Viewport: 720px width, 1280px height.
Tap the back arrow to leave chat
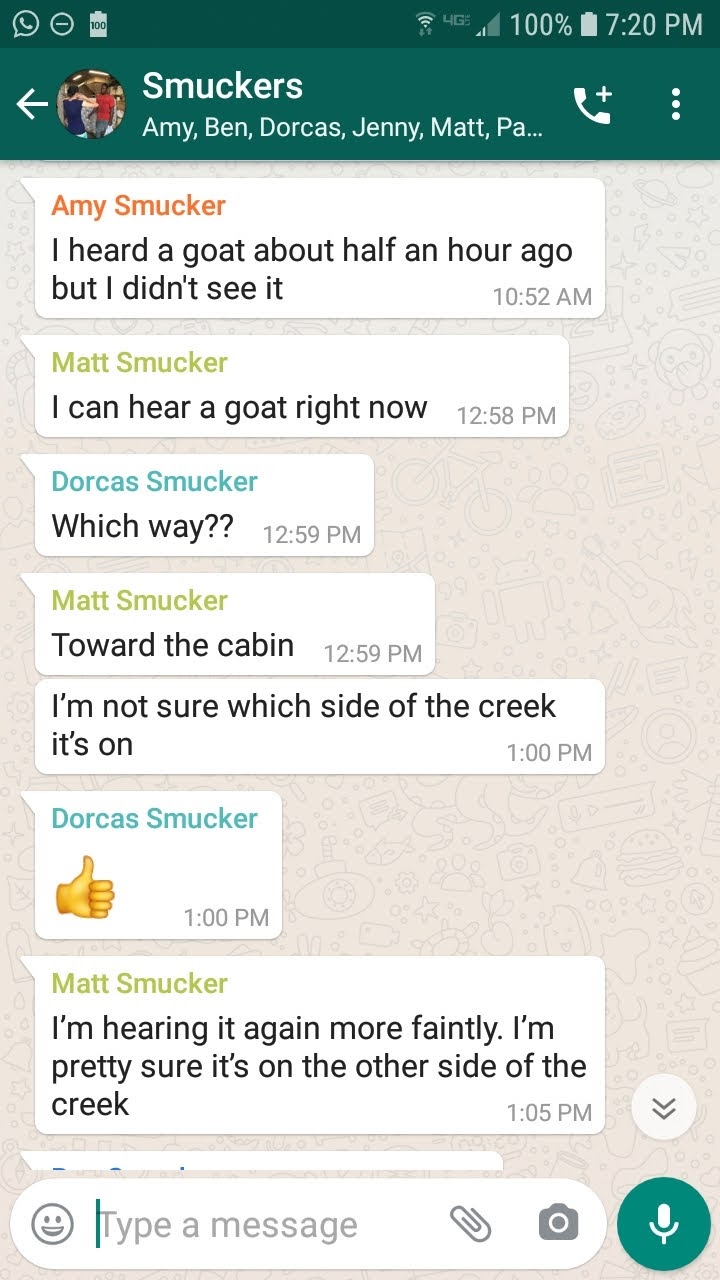32,104
